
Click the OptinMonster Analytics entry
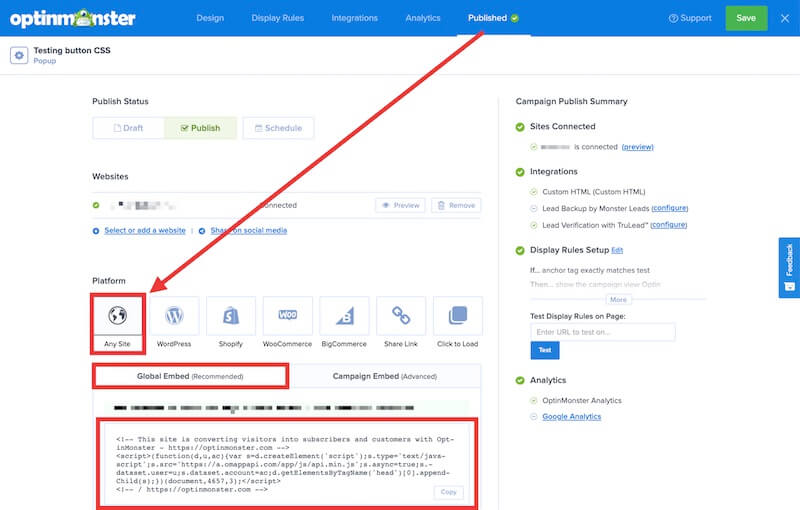click(582, 400)
